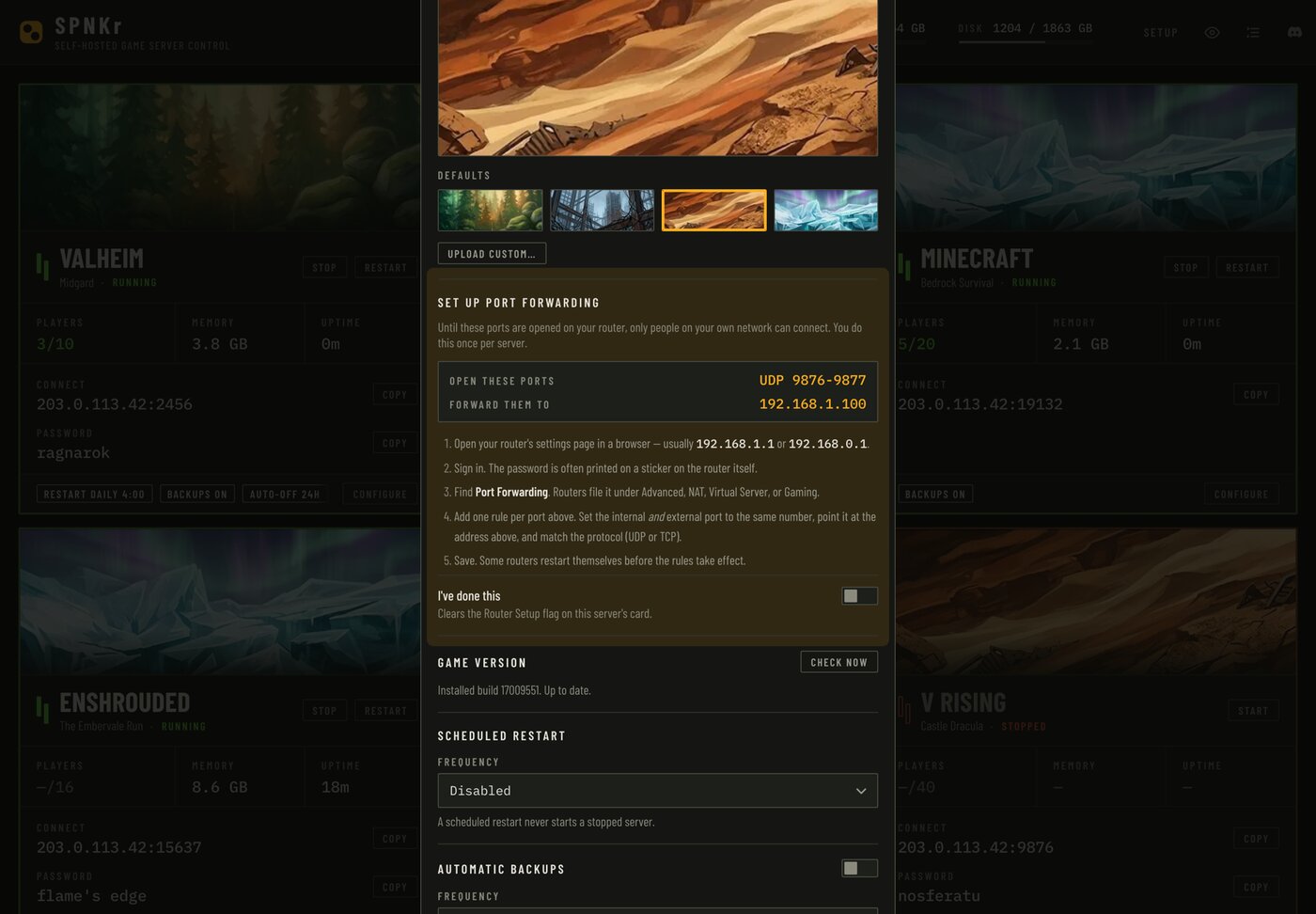Select the industrial ruins default banner thumbnail
This screenshot has height=914, width=1316.
click(x=603, y=211)
